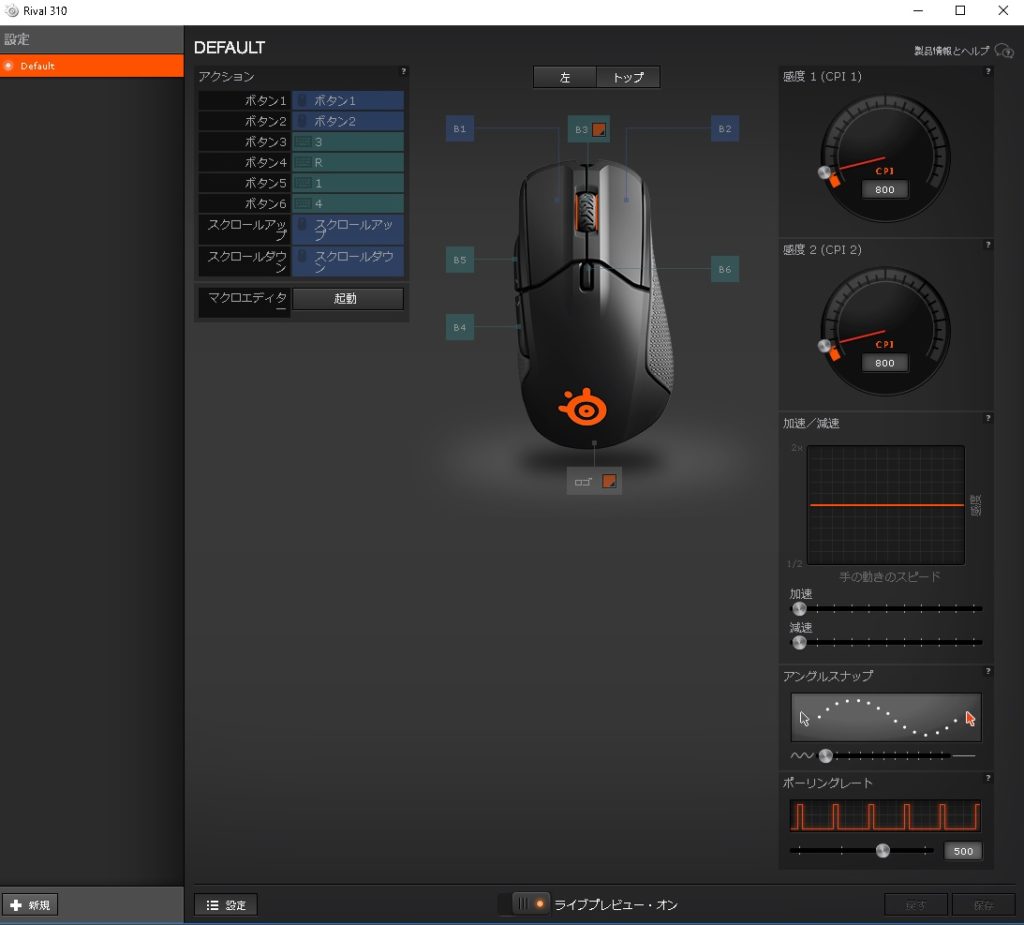
Task: Click the 加速 slider handle
Action: (799, 609)
